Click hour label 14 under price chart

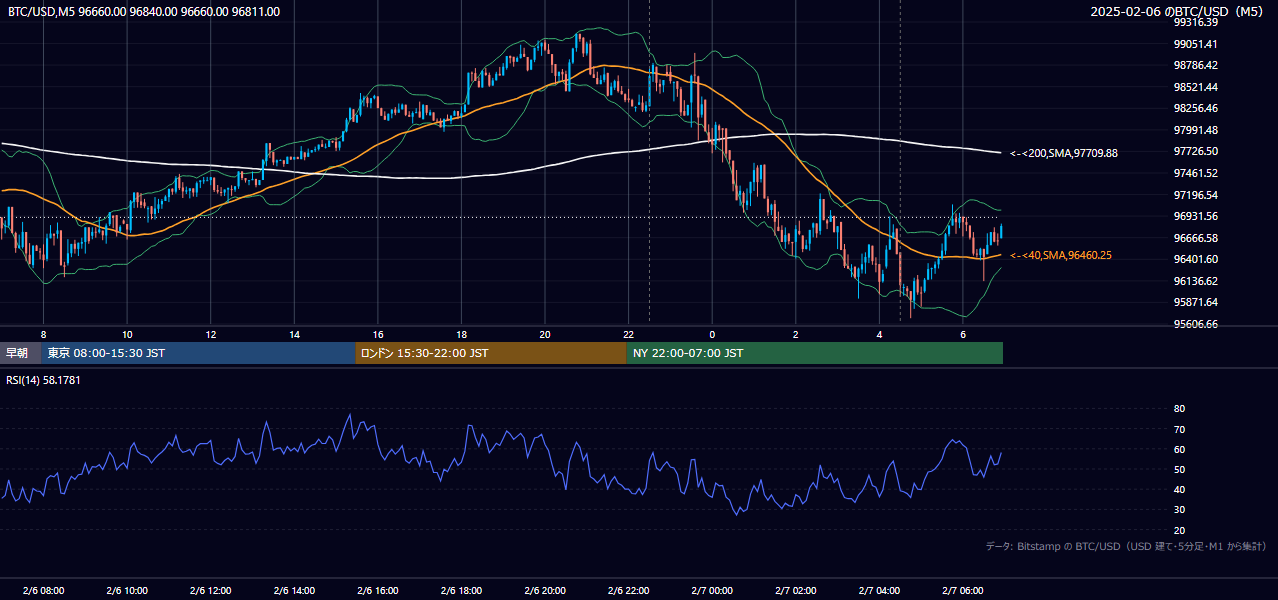click(x=294, y=334)
